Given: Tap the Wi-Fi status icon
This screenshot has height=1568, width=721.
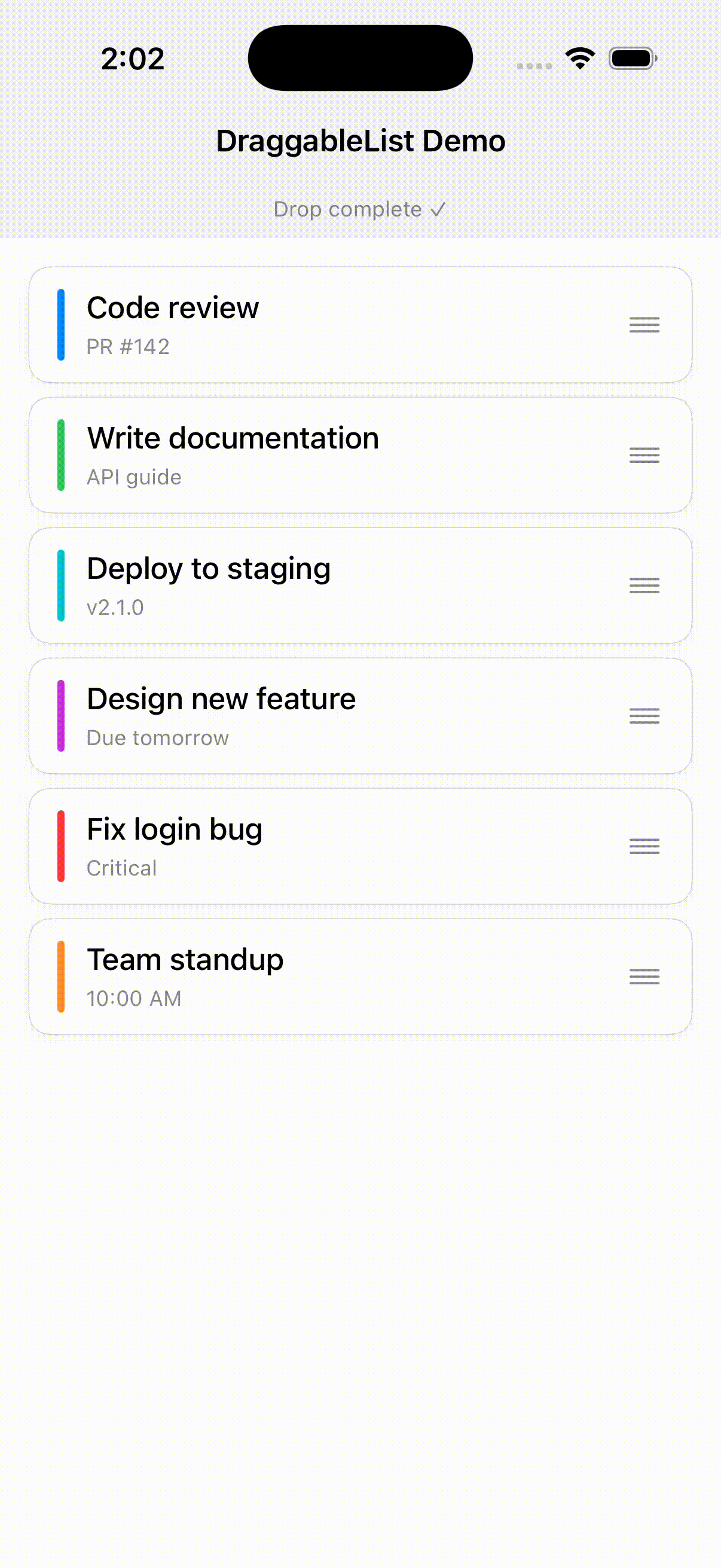Looking at the screenshot, I should click(580, 59).
